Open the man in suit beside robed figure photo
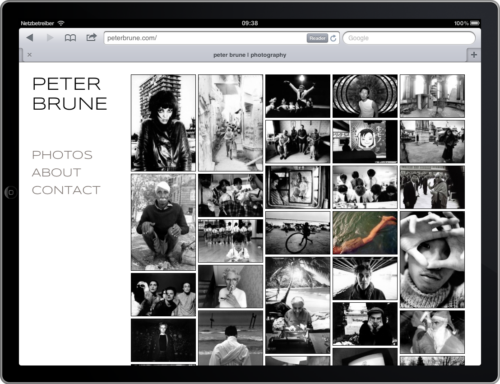Viewport: 500px width, 384px height. coord(432,187)
